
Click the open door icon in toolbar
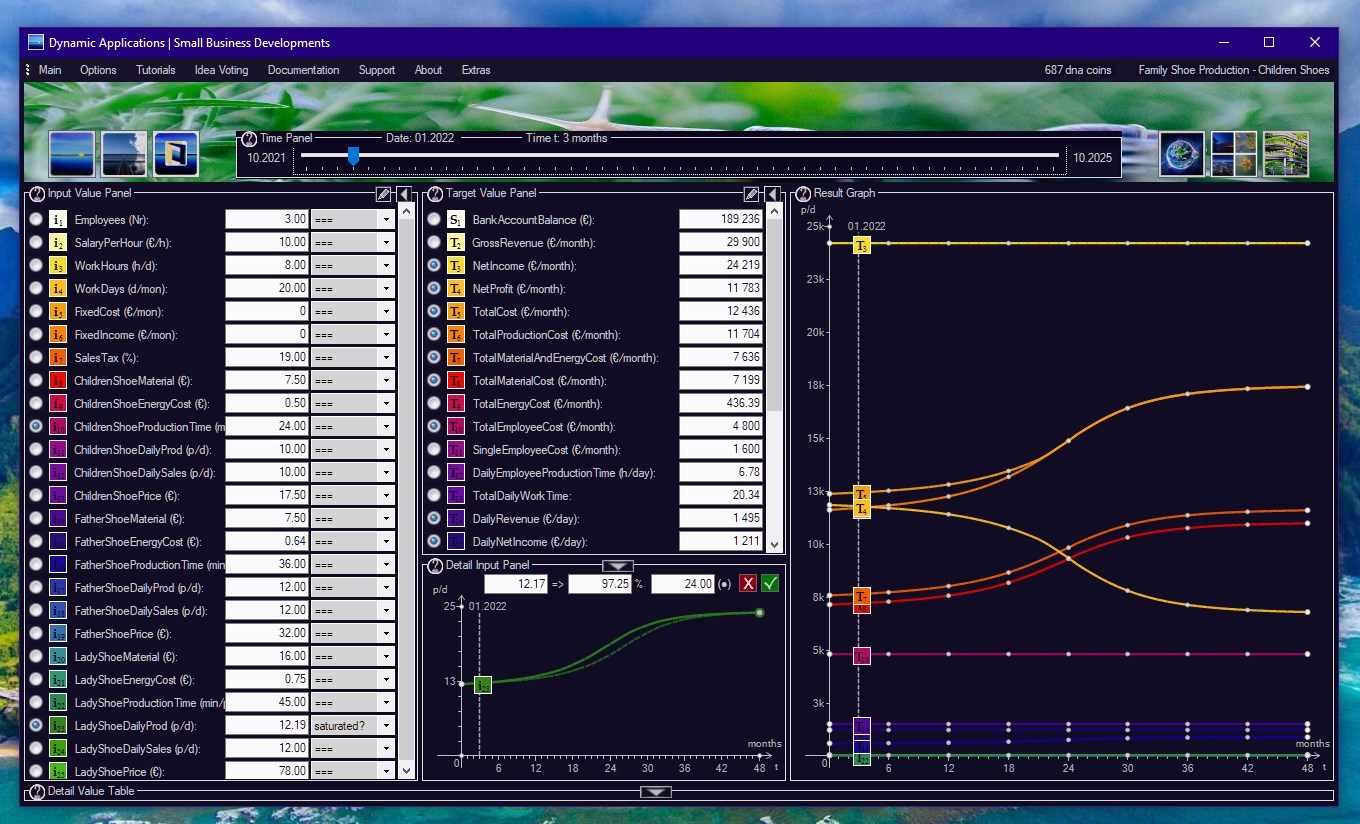pos(176,154)
